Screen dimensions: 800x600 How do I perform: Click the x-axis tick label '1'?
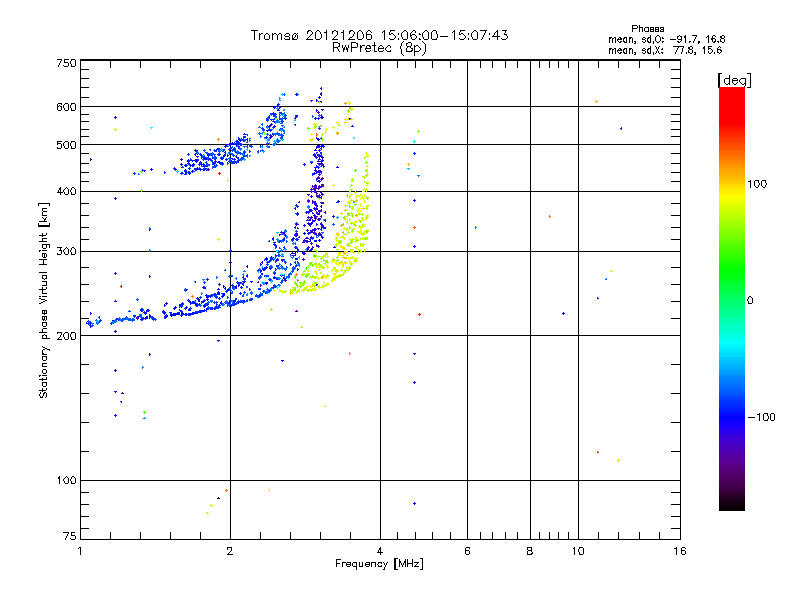(x=80, y=551)
